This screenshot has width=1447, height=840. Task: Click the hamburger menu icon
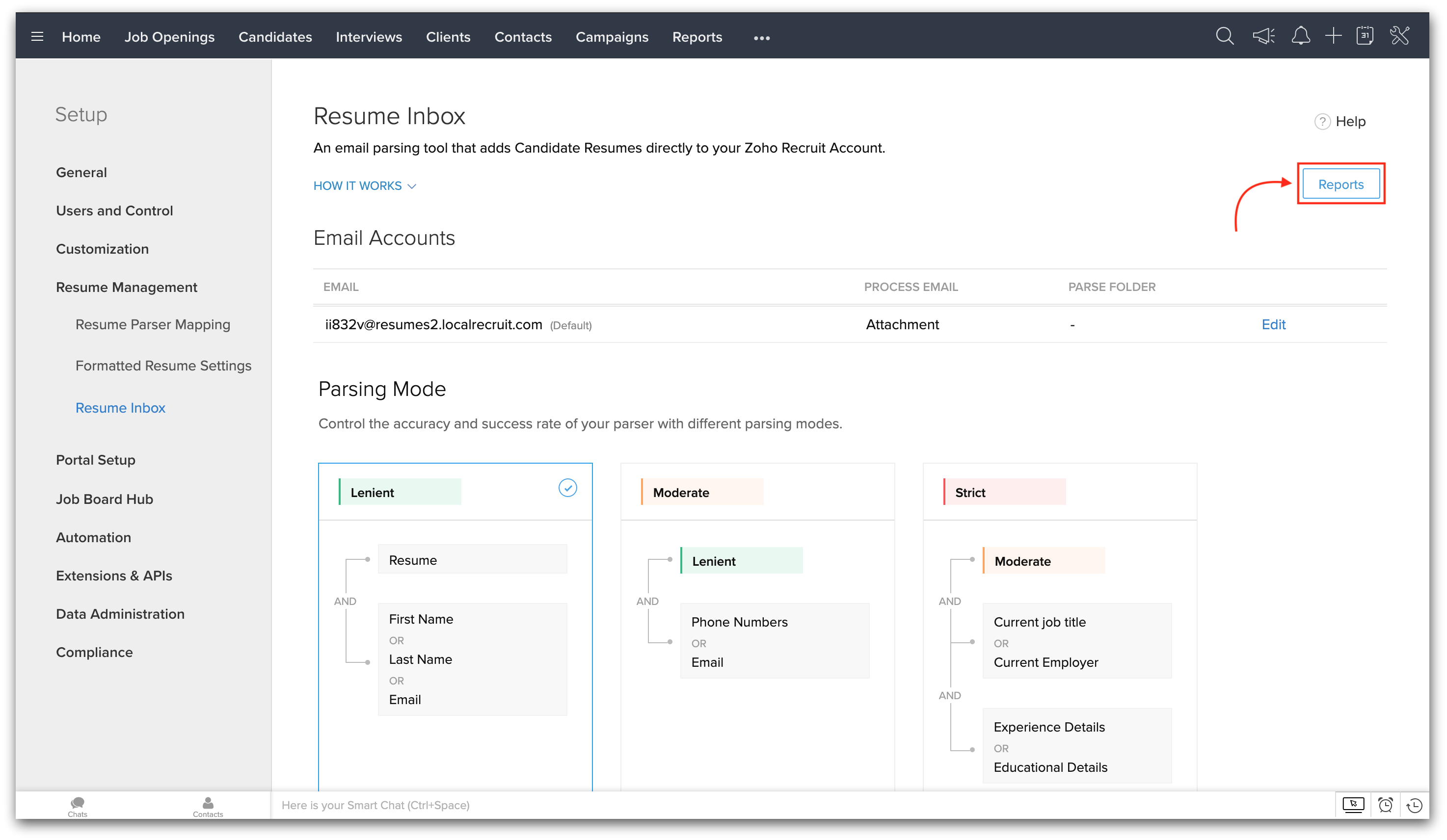tap(37, 37)
